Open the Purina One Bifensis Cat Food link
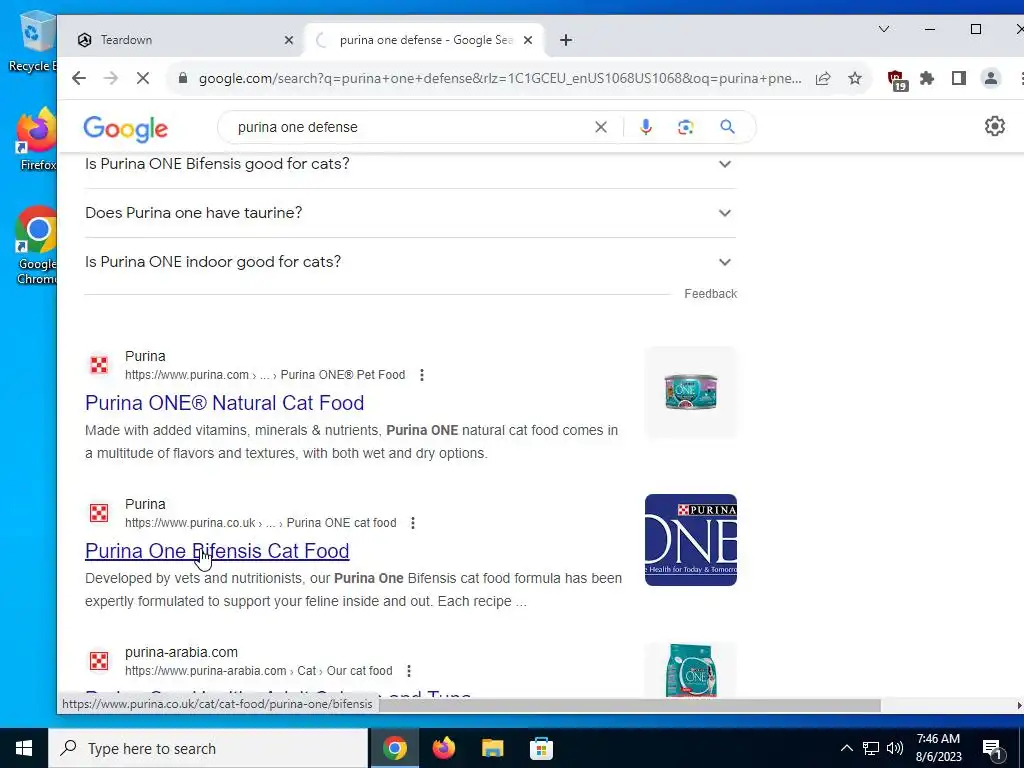This screenshot has width=1024, height=768. point(217,551)
